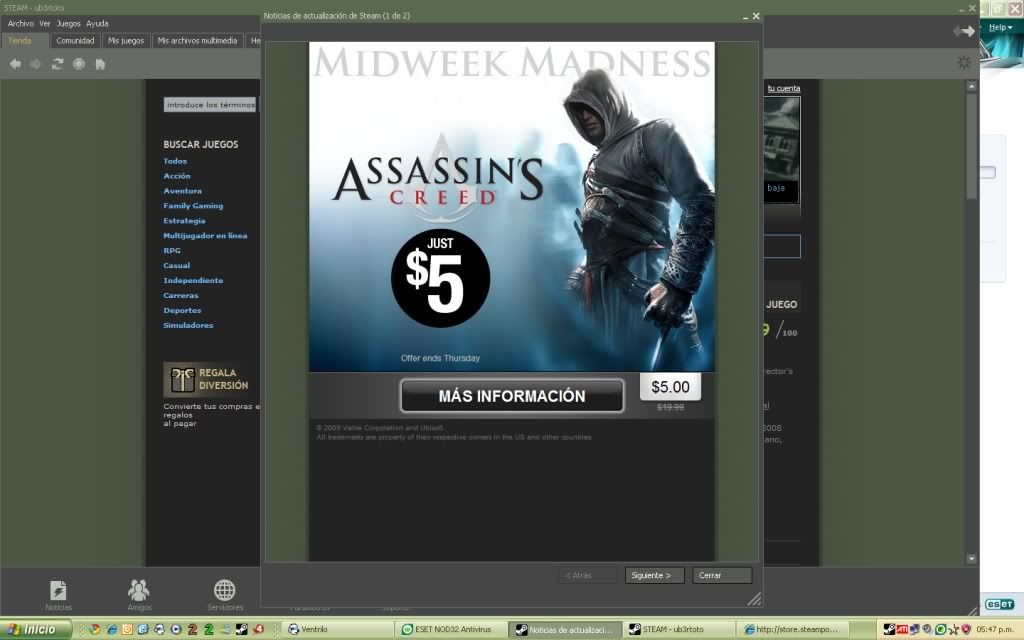Open the Servidores globe icon
The width and height of the screenshot is (1024, 640).
coord(225,595)
